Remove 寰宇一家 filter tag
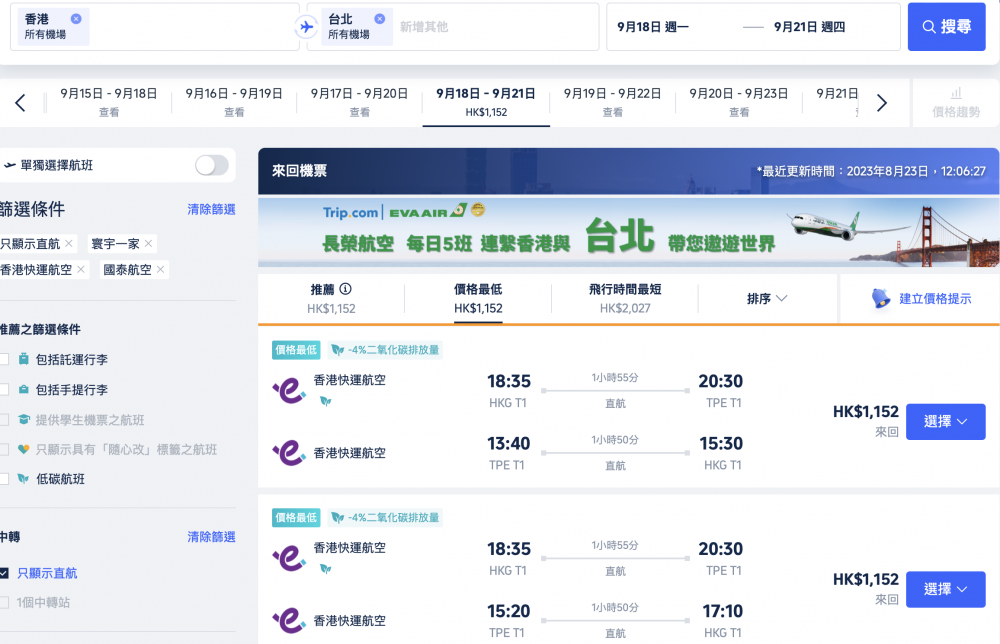The width and height of the screenshot is (1000, 644). (x=148, y=244)
